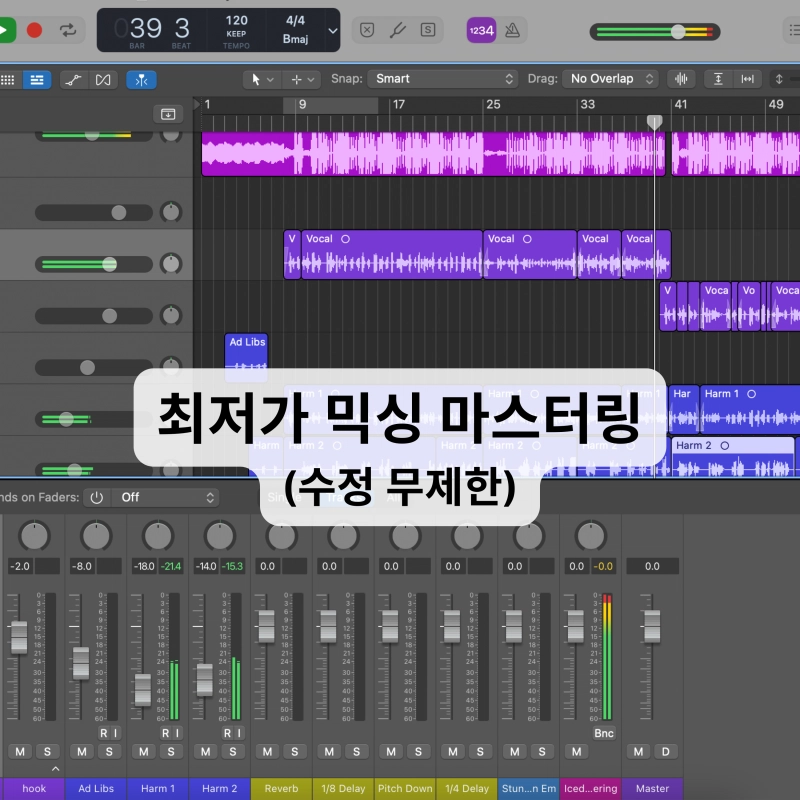800x800 pixels.
Task: Open the Drag No Overlap dropdown
Action: click(x=609, y=79)
